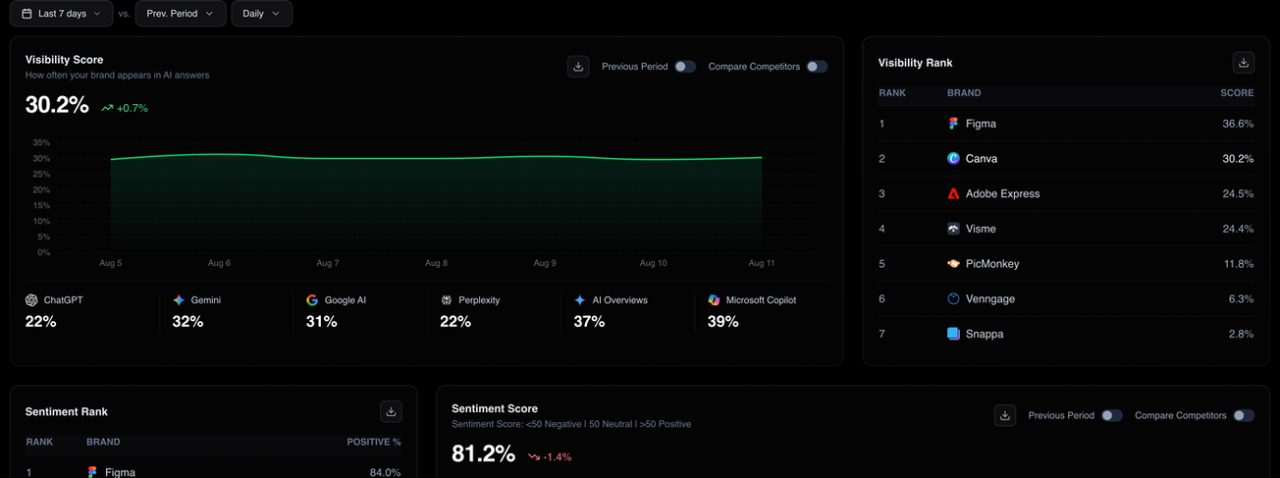Click the Aug 8 label on chart axis
The height and width of the screenshot is (478, 1280).
436,263
